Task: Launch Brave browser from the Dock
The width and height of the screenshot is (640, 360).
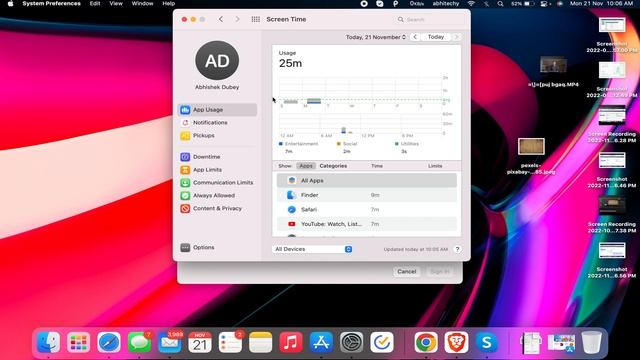Action: [456, 342]
